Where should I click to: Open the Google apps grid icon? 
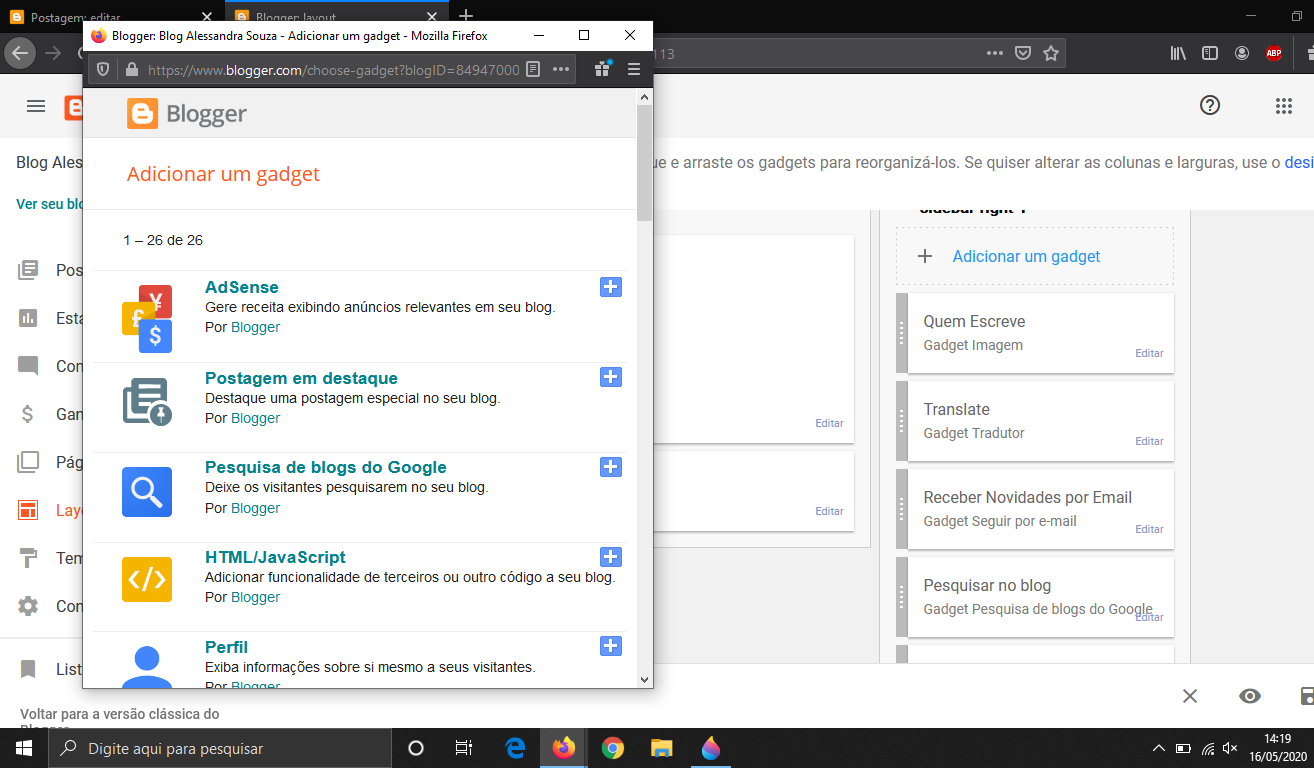point(1284,106)
